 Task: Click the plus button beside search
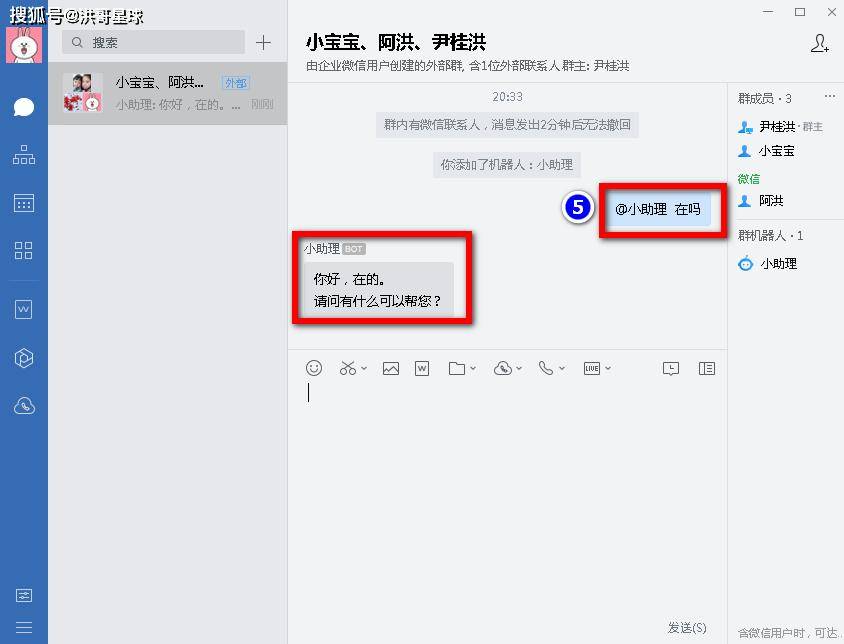(263, 42)
